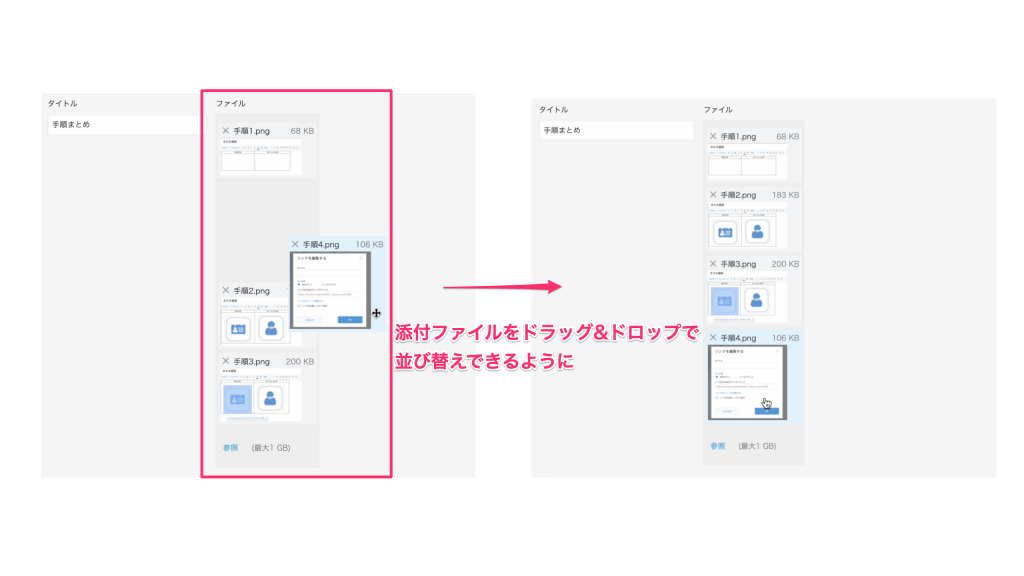
Task: Click the 200 KB size in the right panel
Action: [786, 264]
